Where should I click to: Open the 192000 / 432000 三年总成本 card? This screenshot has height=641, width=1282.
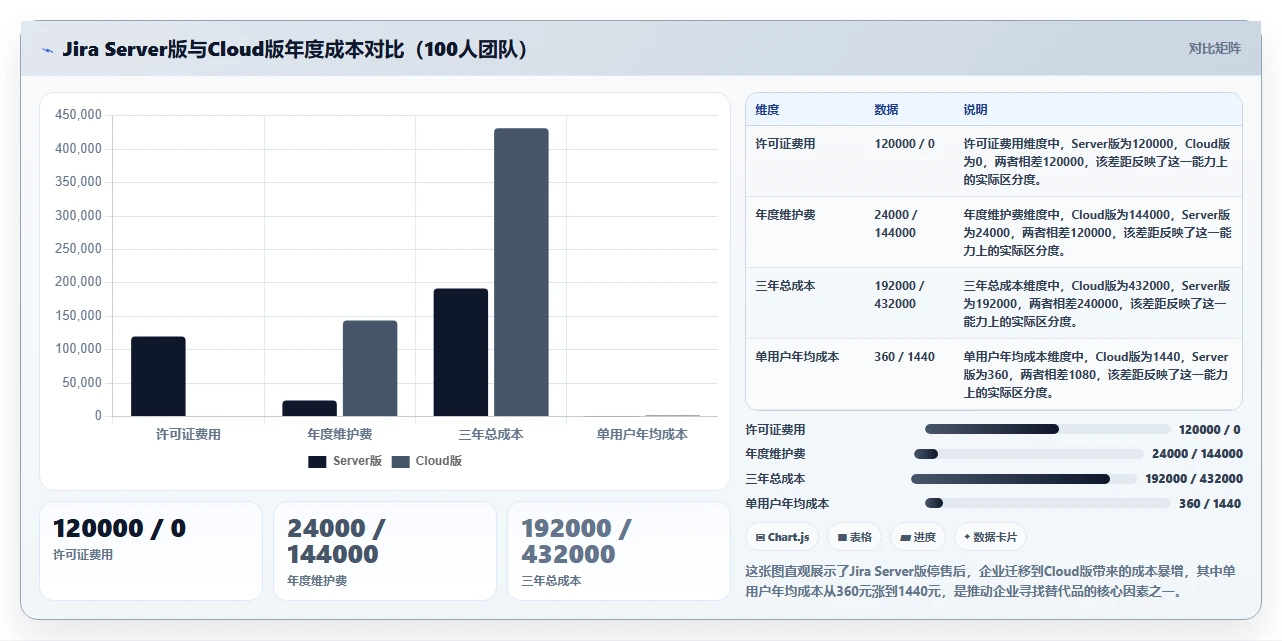coord(619,551)
